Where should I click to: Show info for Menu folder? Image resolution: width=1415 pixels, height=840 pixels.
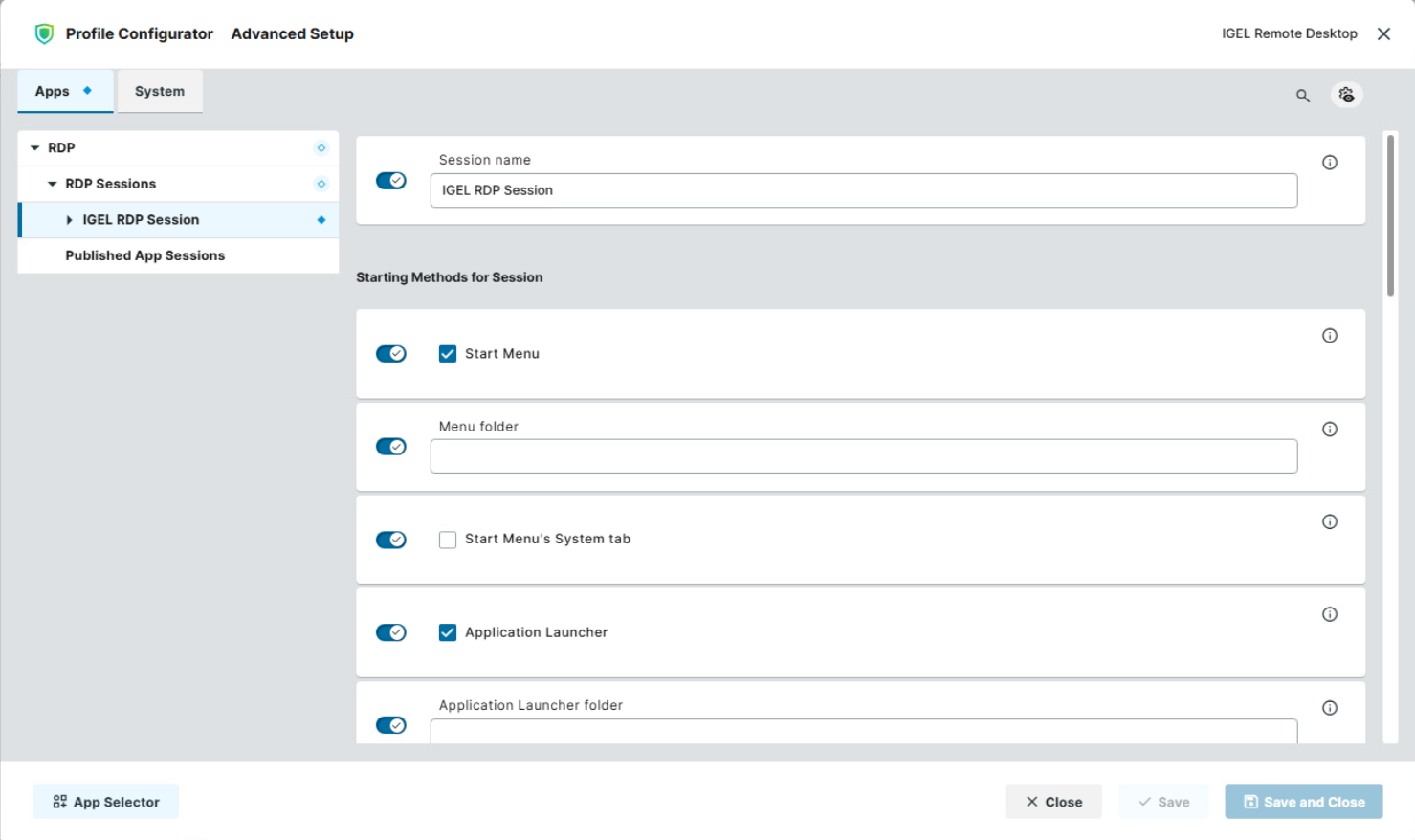pos(1330,430)
